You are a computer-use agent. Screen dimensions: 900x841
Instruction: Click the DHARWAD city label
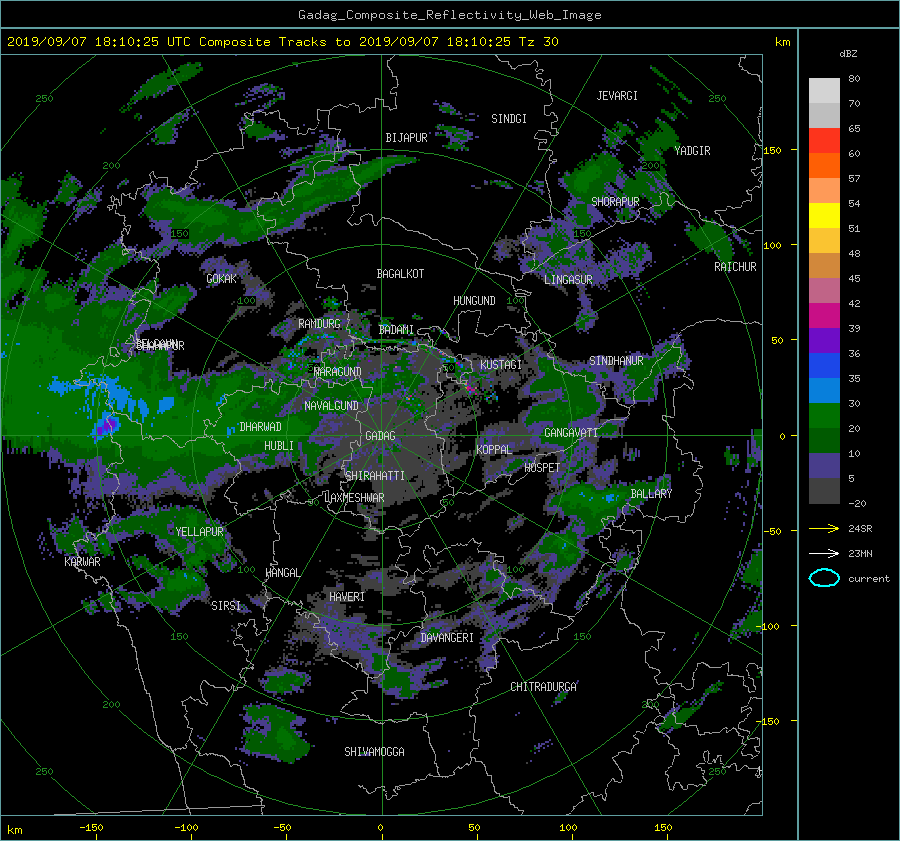point(260,427)
